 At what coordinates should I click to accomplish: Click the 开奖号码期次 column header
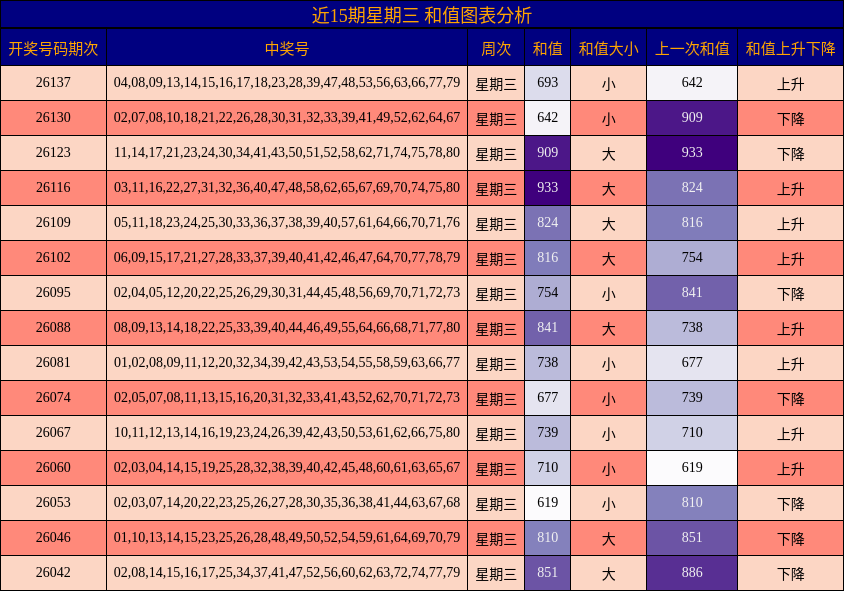tap(53, 48)
